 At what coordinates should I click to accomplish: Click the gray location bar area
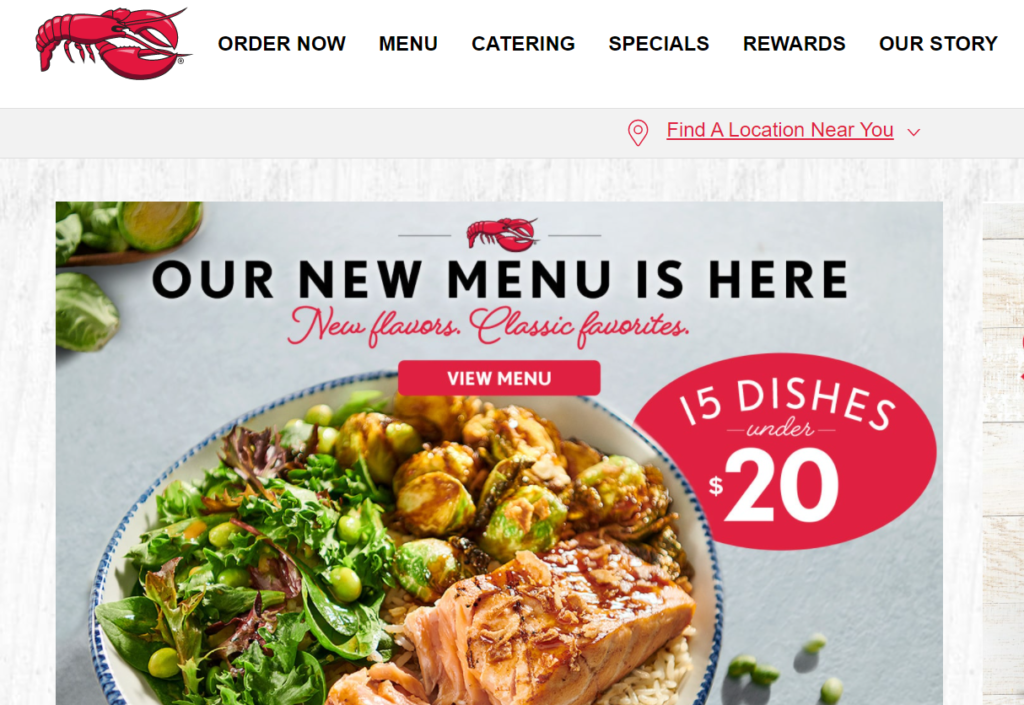click(x=512, y=133)
